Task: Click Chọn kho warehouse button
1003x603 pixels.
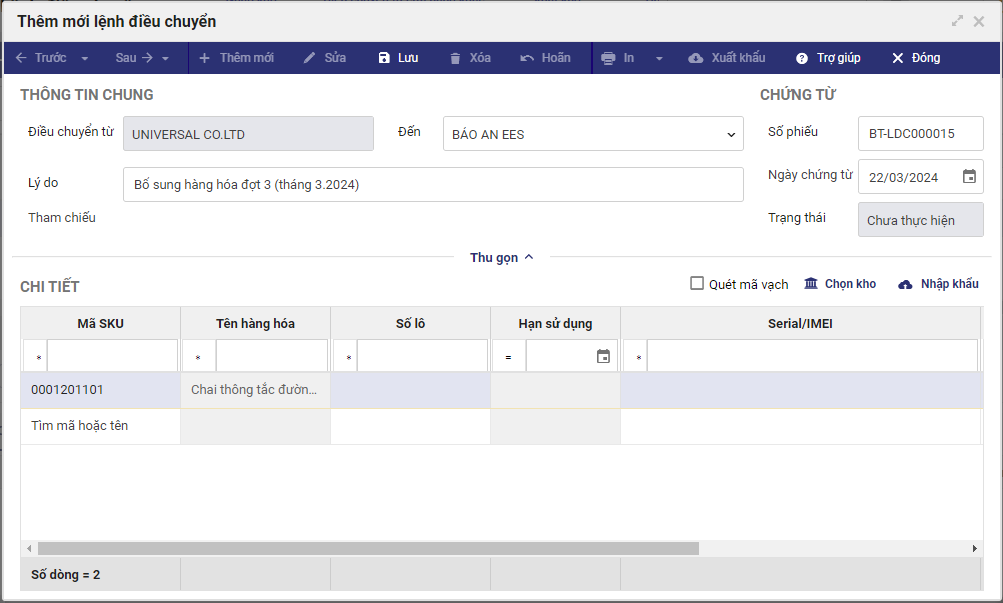Action: pos(840,284)
